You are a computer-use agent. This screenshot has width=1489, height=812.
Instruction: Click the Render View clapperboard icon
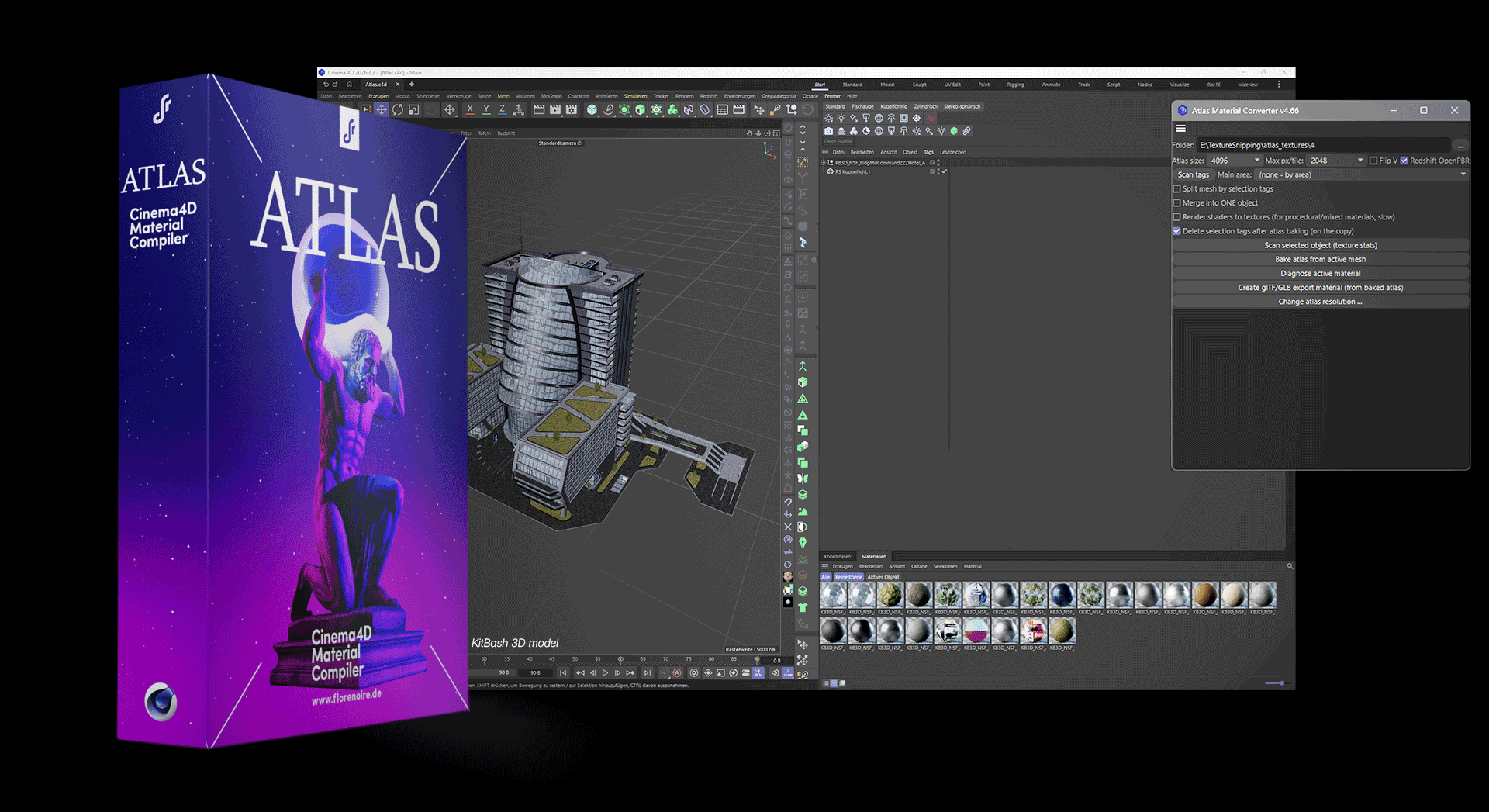tap(539, 109)
